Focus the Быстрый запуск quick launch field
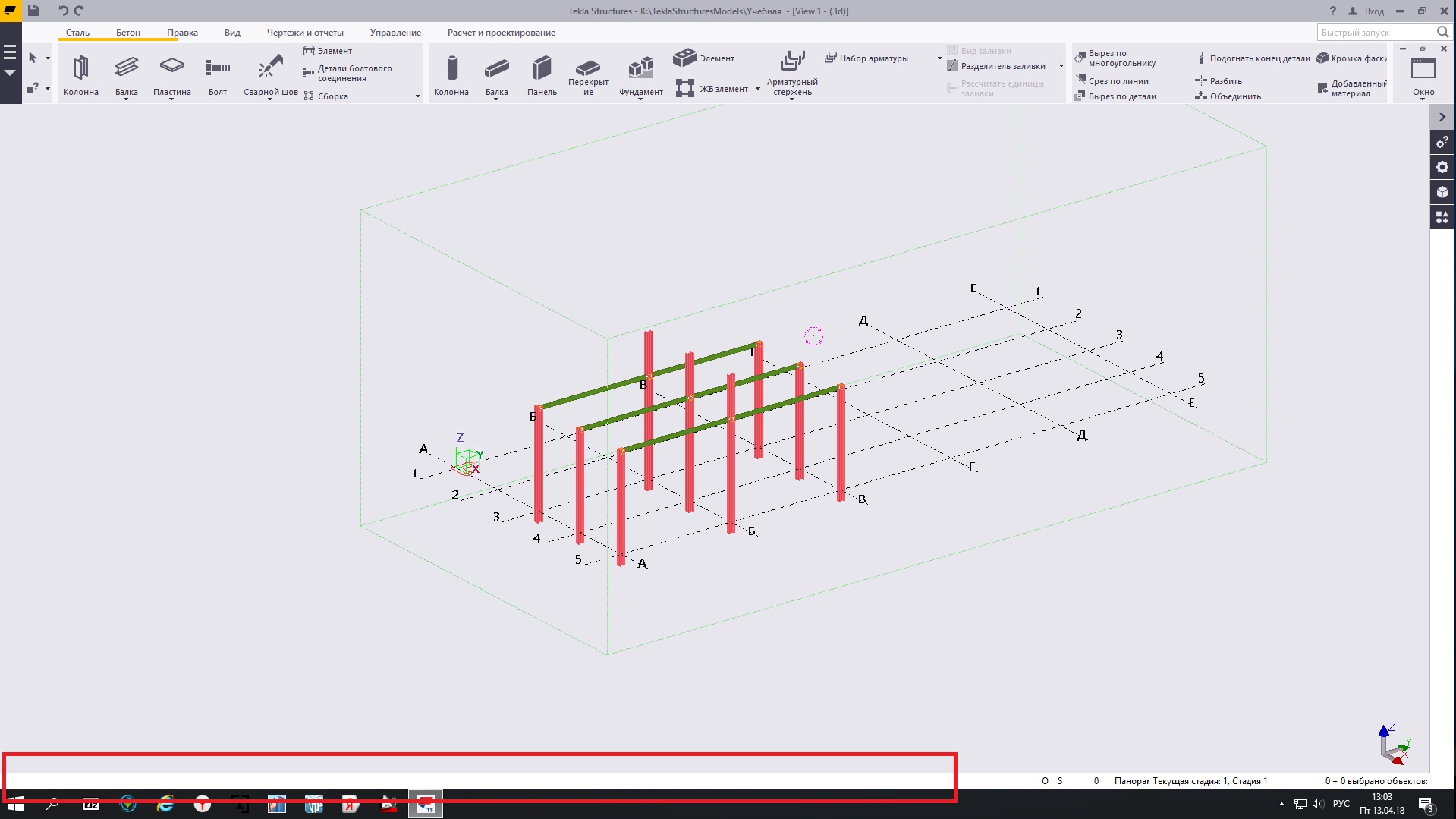Screen dimensions: 1456x819 pyautogui.click(x=1376, y=32)
